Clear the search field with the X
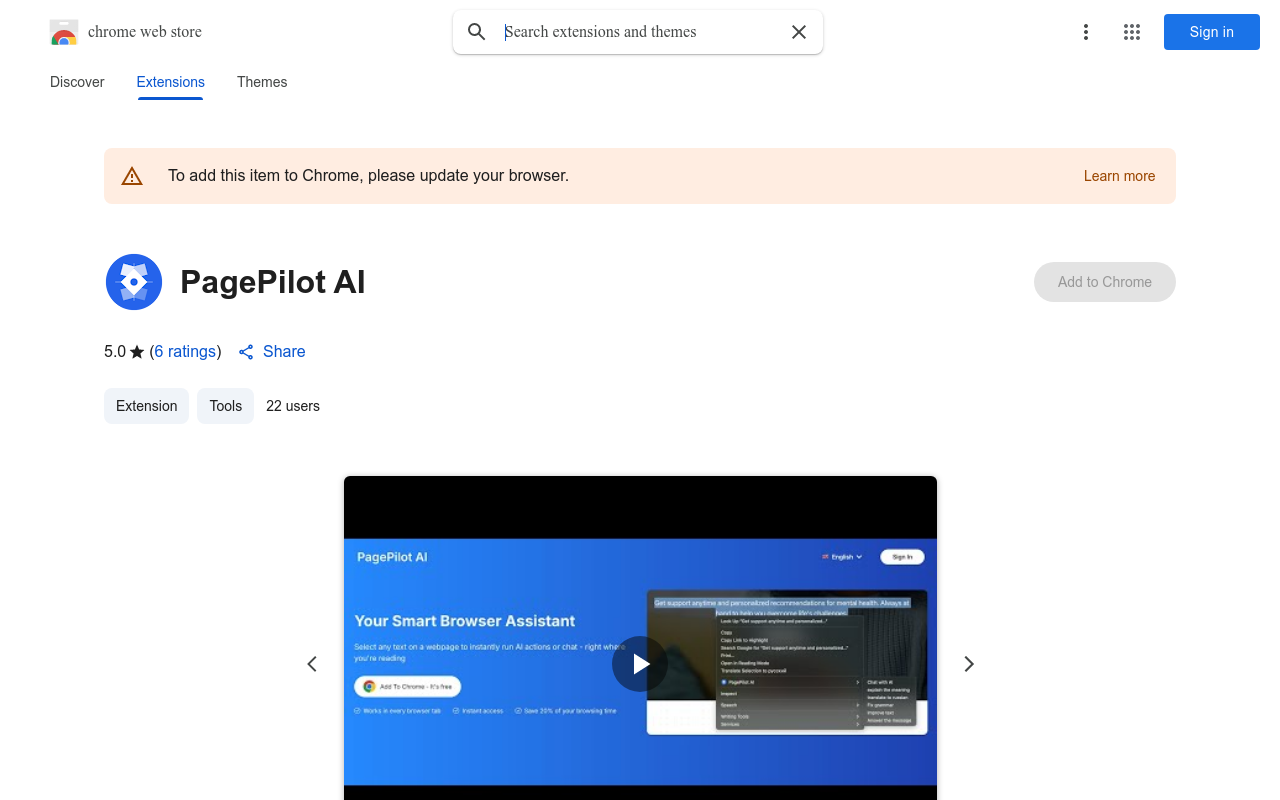The image size is (1280, 800). tap(799, 32)
